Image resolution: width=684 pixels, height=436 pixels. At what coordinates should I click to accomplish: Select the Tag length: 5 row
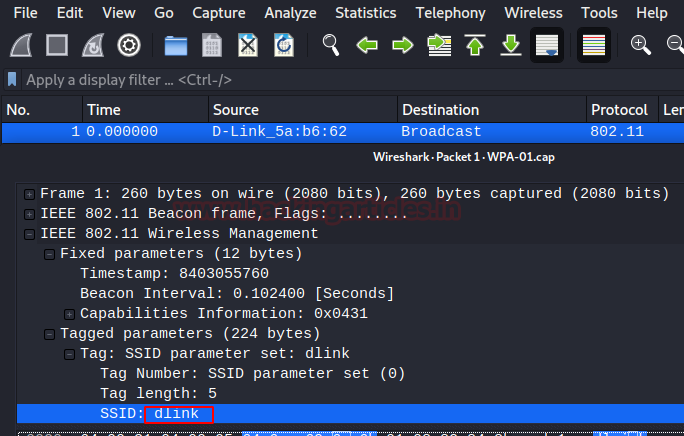[x=350, y=394]
